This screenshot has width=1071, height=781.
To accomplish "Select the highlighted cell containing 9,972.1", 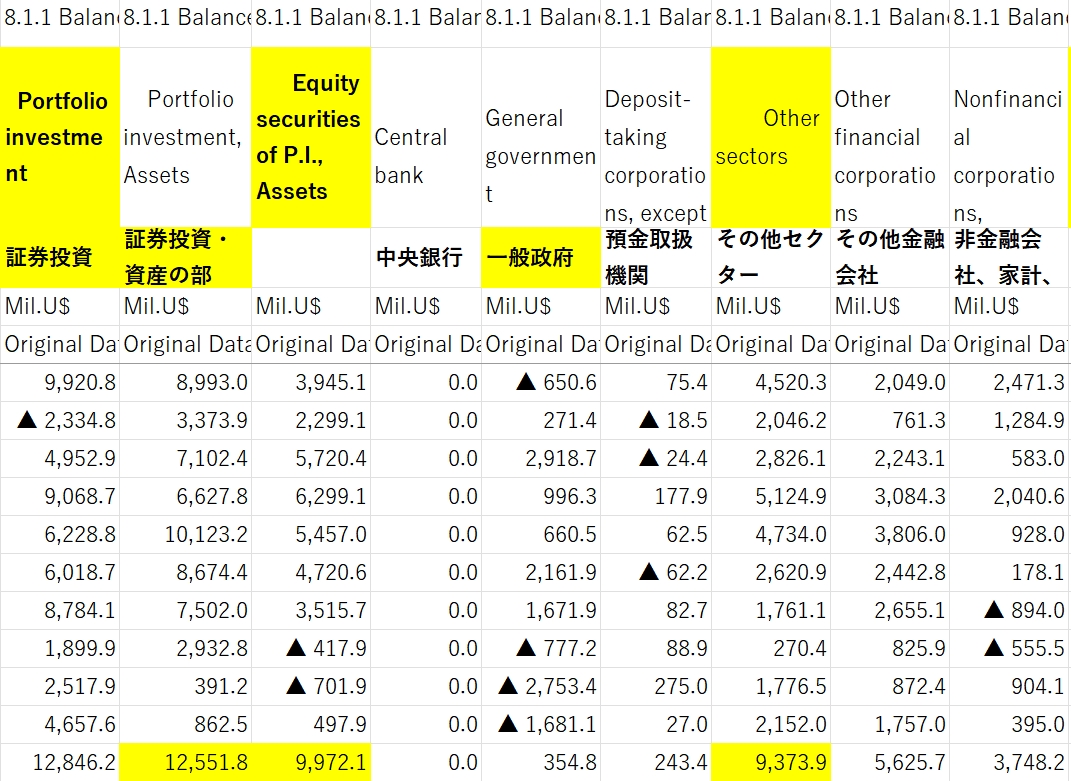I will (x=309, y=763).
